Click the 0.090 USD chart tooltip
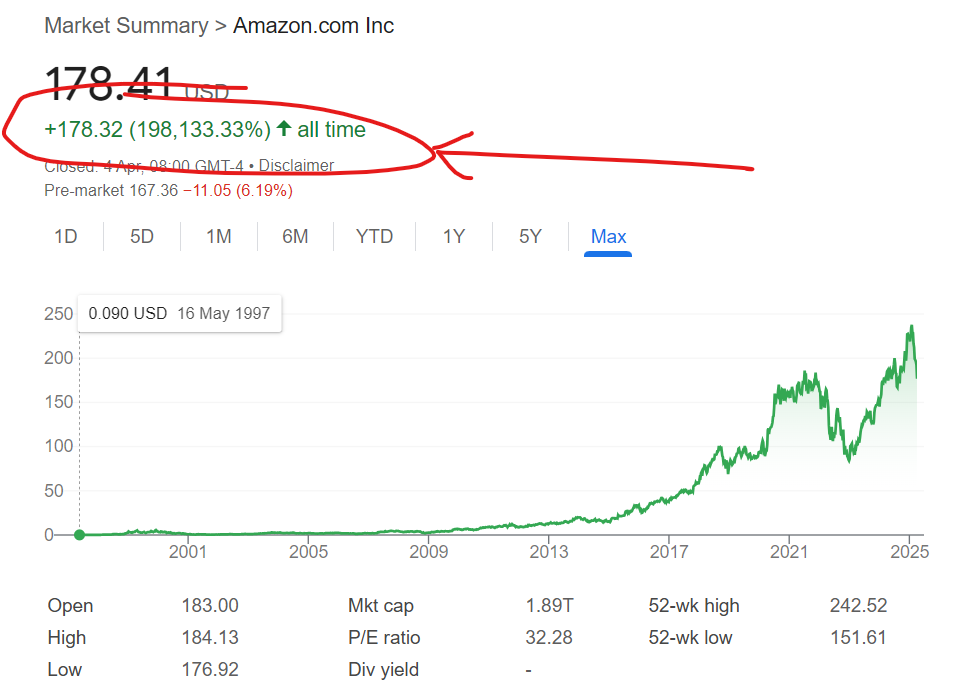Viewport: 956px width, 690px height. click(179, 313)
